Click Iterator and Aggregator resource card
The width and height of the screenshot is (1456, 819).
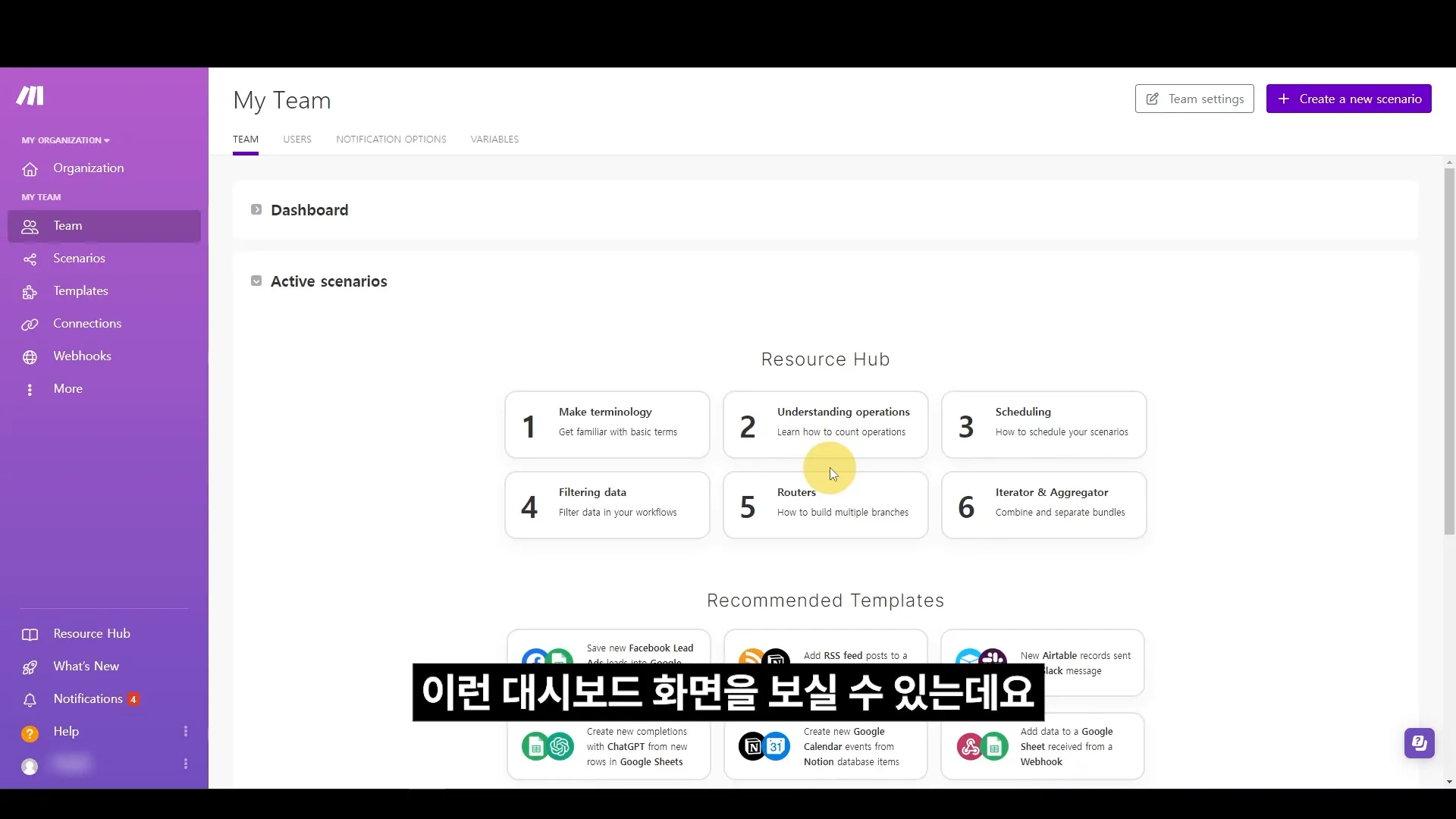click(x=1043, y=504)
